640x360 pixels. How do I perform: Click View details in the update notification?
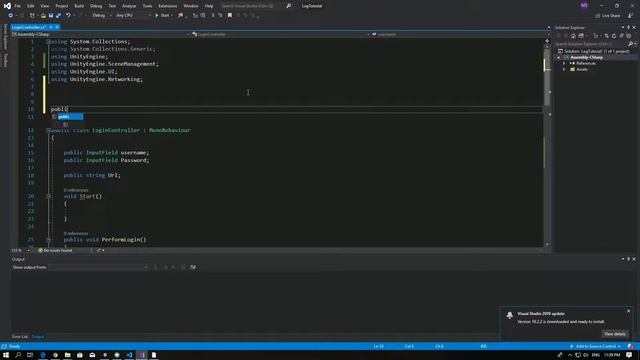pyautogui.click(x=615, y=334)
